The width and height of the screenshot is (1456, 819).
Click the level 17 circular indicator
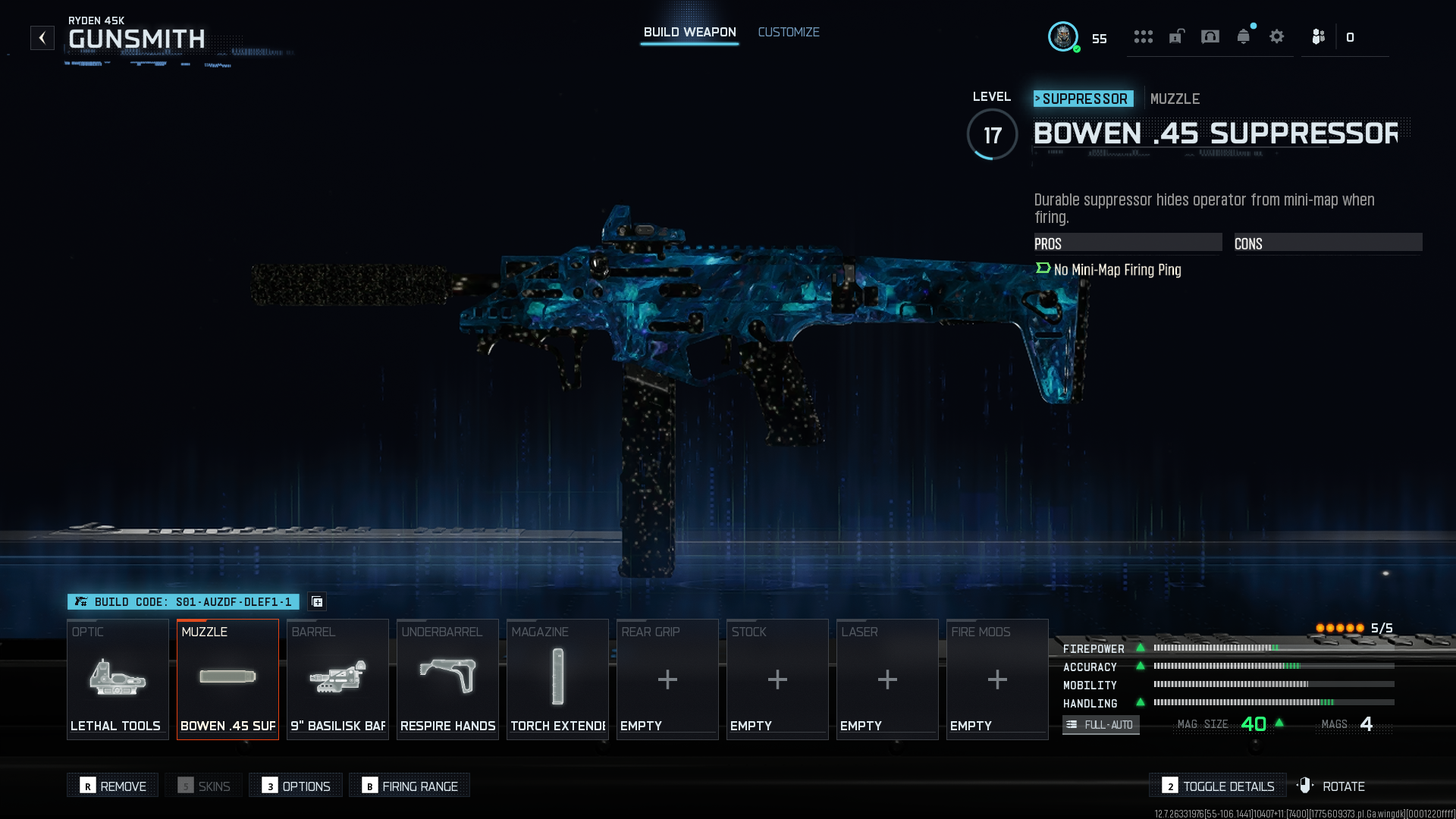pos(992,134)
